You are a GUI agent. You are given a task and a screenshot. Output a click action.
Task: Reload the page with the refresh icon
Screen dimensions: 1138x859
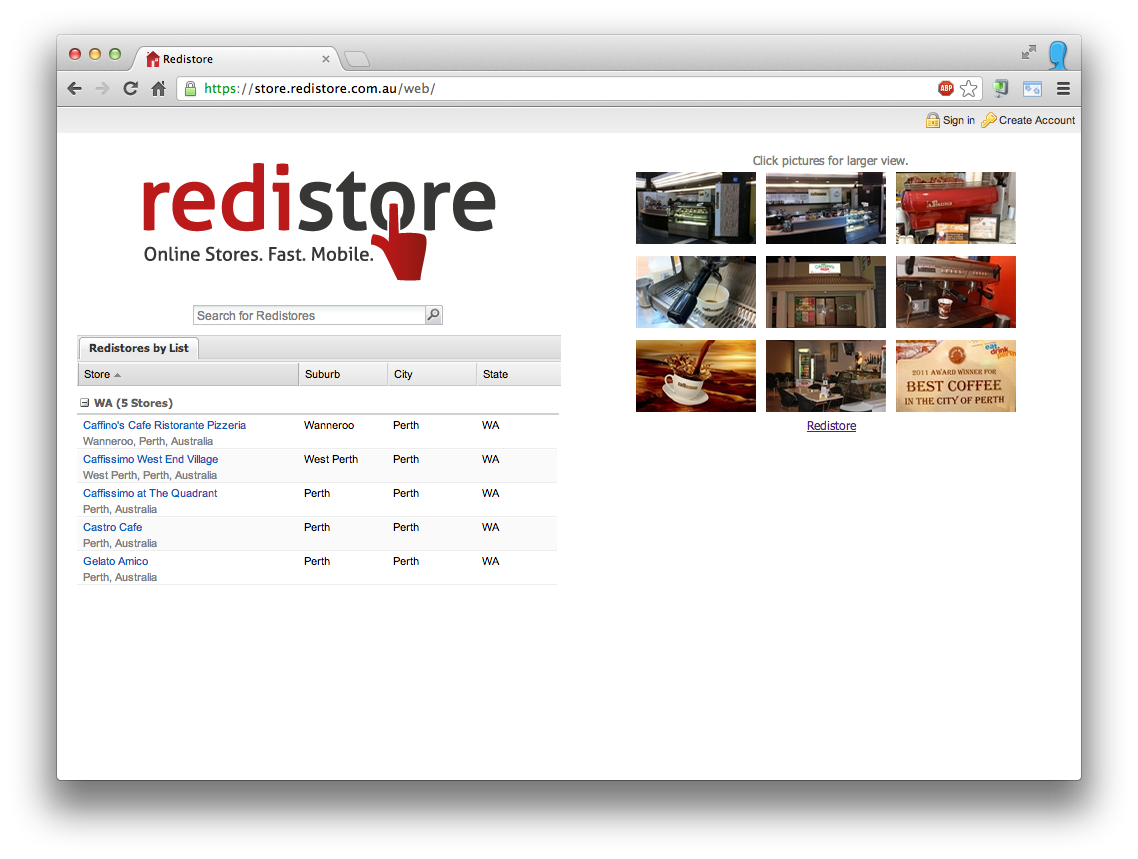131,89
